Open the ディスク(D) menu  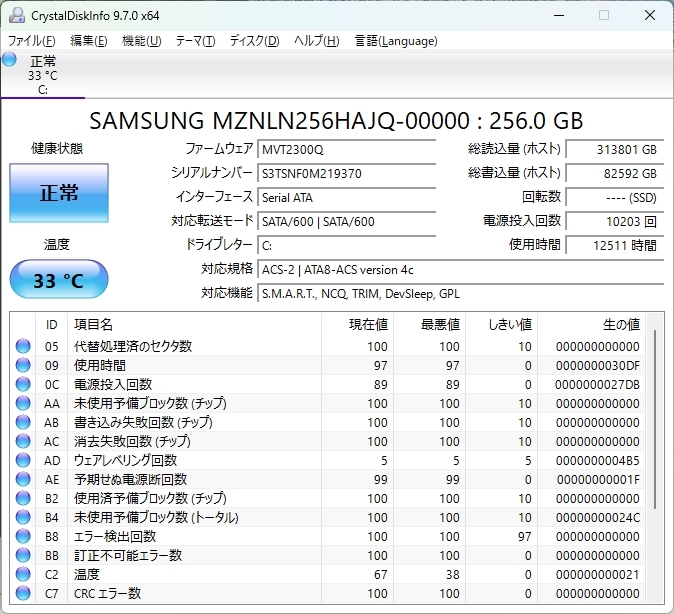(254, 41)
